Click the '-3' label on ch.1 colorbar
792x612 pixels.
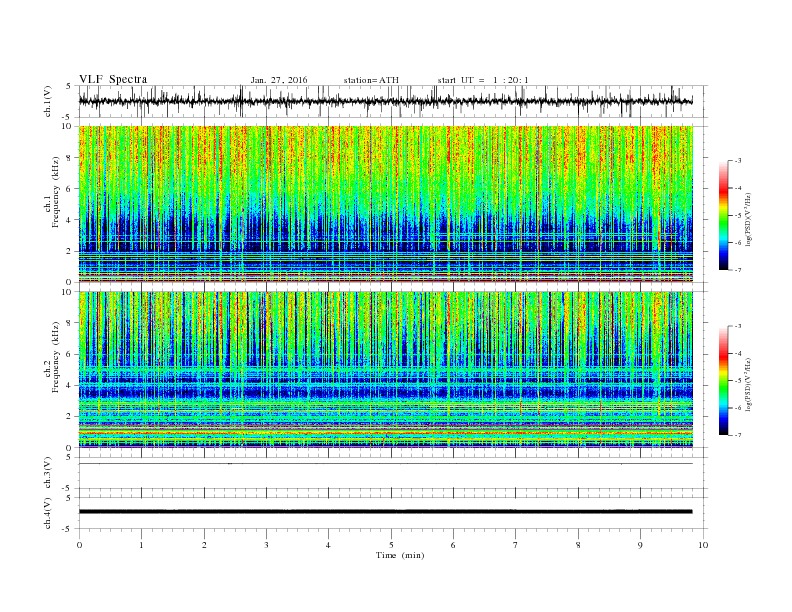738,161
